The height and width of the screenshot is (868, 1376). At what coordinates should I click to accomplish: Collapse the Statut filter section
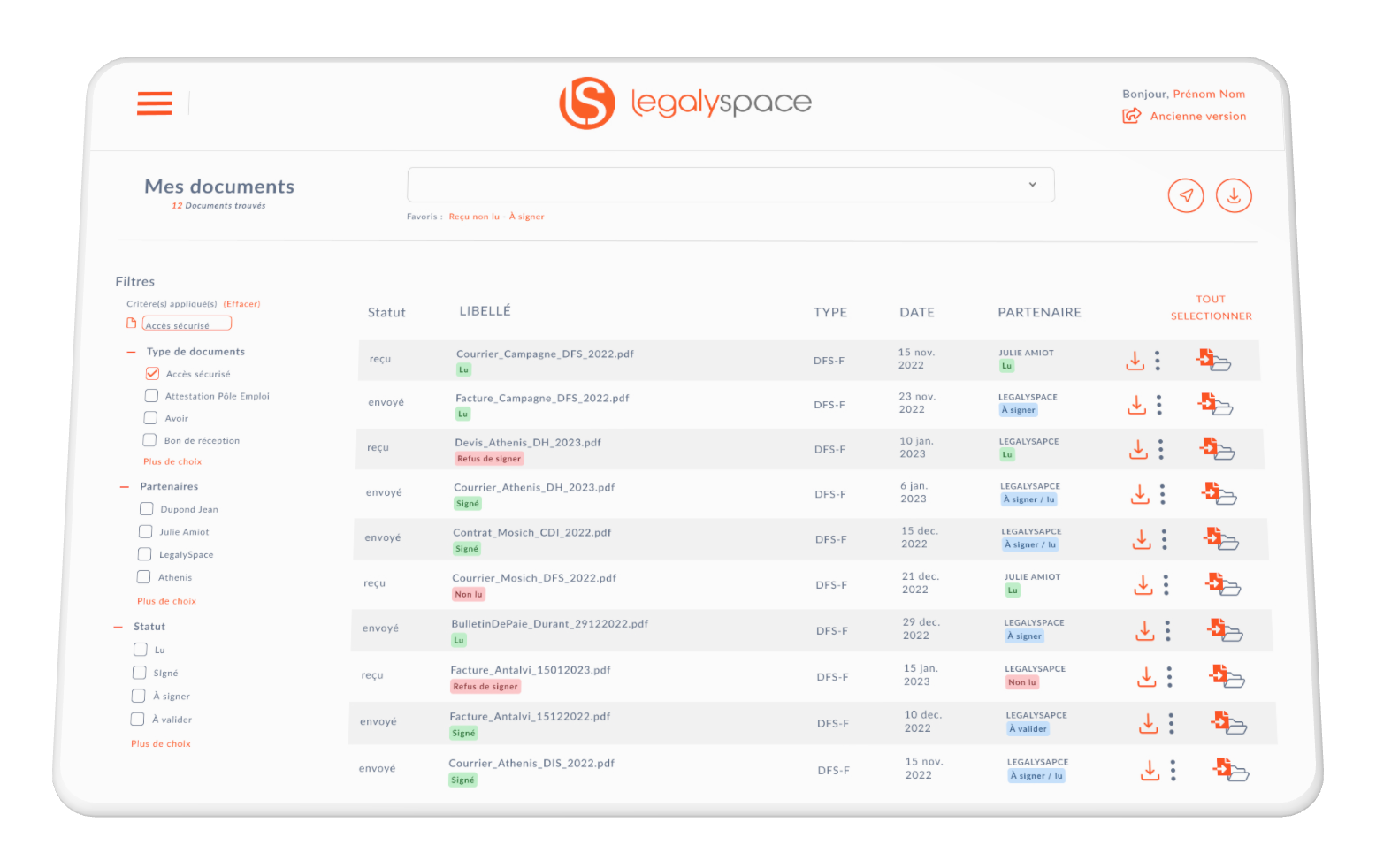118,627
